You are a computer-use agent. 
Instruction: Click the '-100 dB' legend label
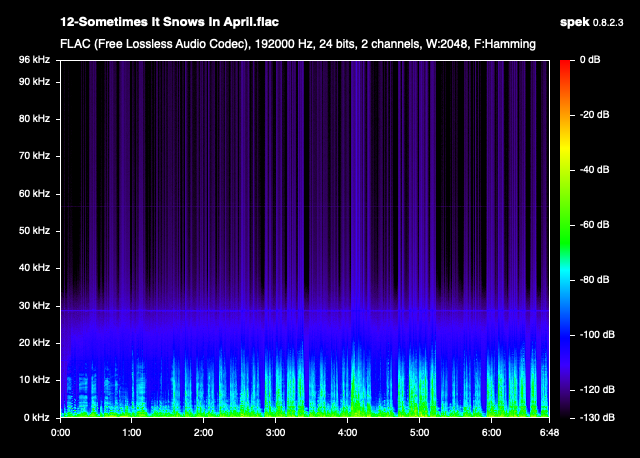pos(597,335)
